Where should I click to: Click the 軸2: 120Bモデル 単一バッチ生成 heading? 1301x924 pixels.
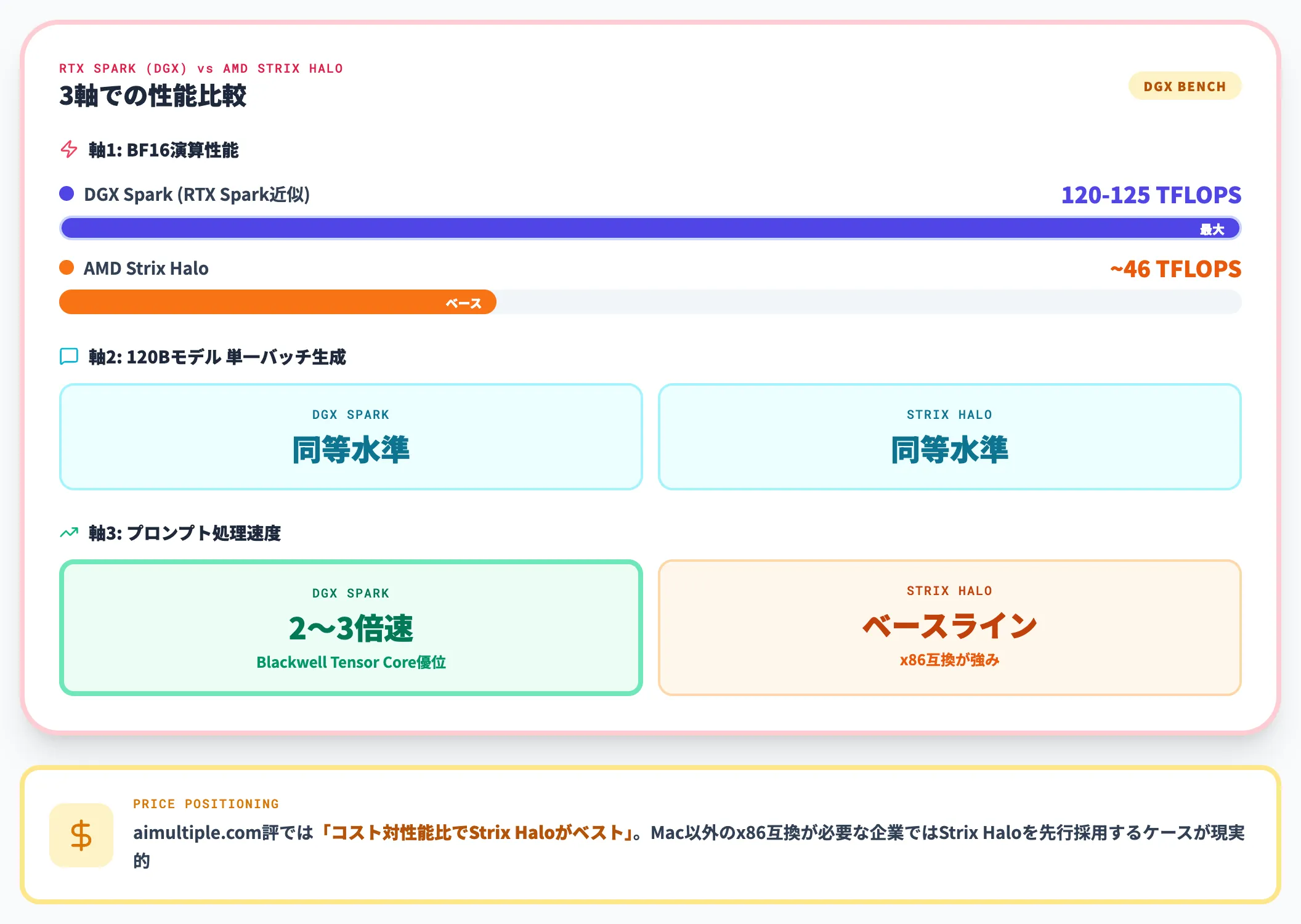(x=217, y=357)
